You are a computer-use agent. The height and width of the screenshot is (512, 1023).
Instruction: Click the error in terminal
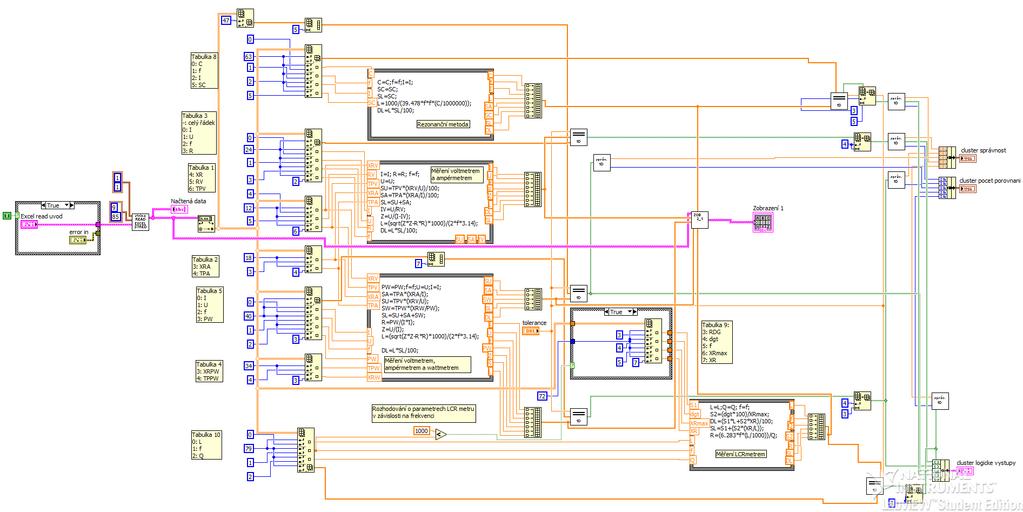77,240
